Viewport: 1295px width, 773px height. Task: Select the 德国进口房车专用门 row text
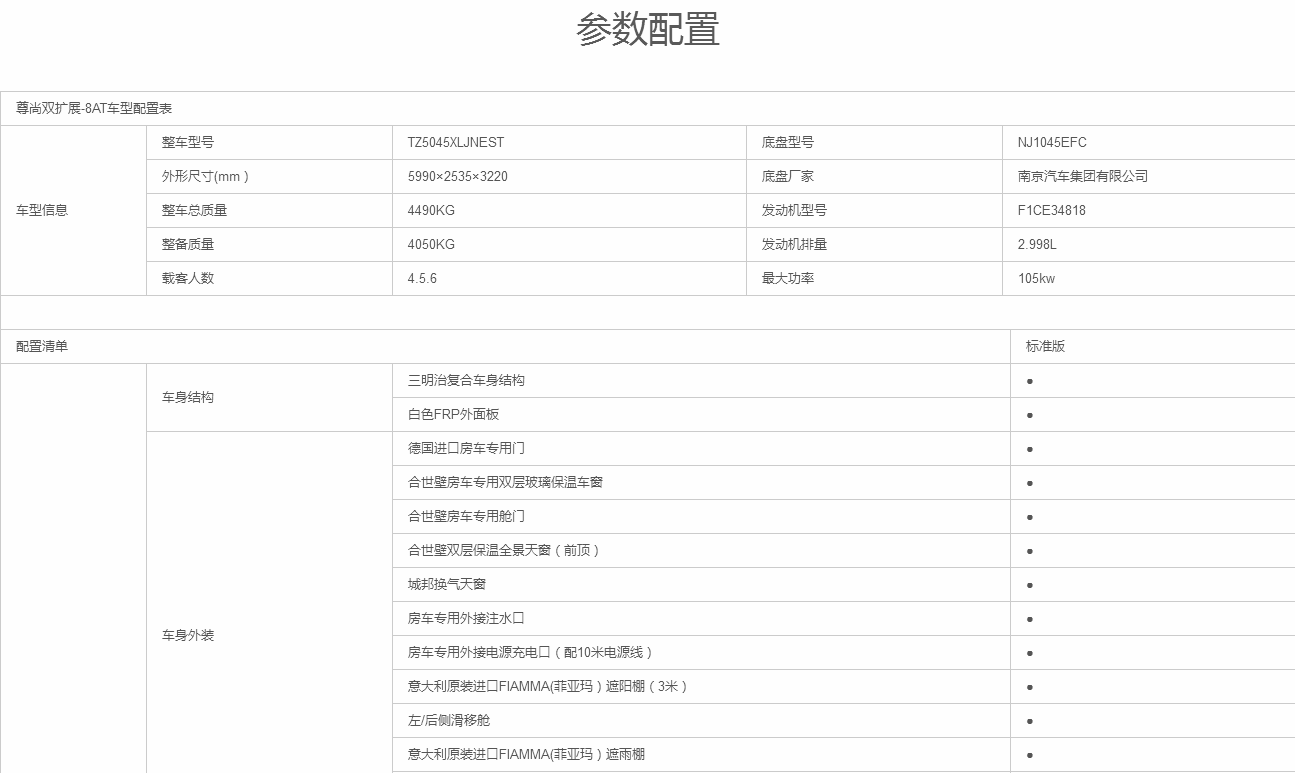pos(466,448)
